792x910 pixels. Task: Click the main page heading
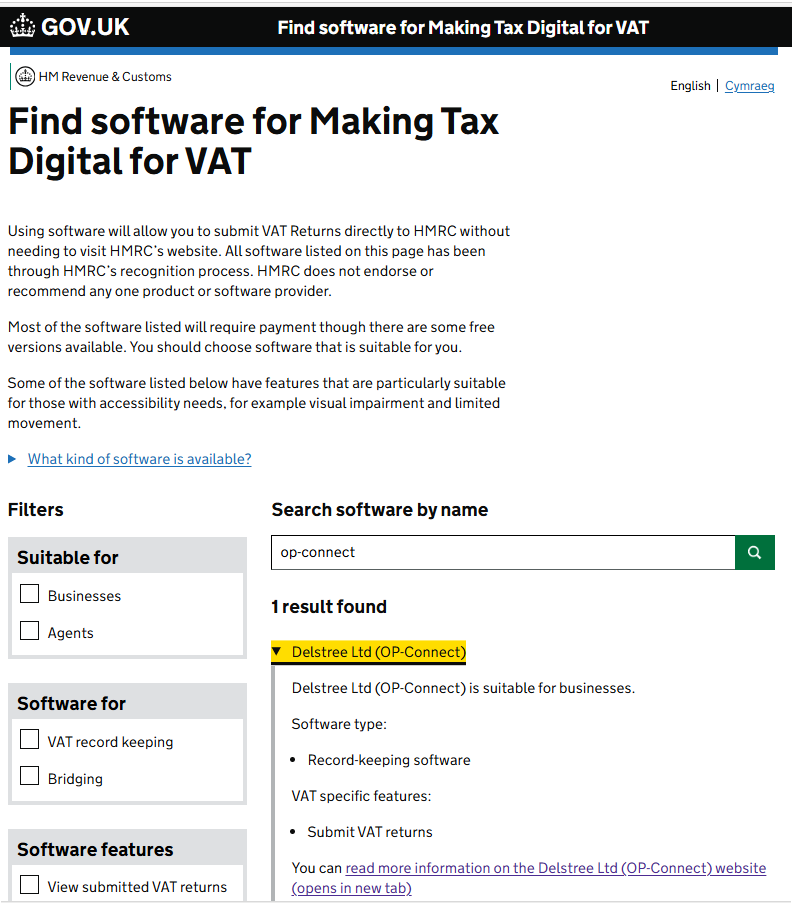[253, 141]
